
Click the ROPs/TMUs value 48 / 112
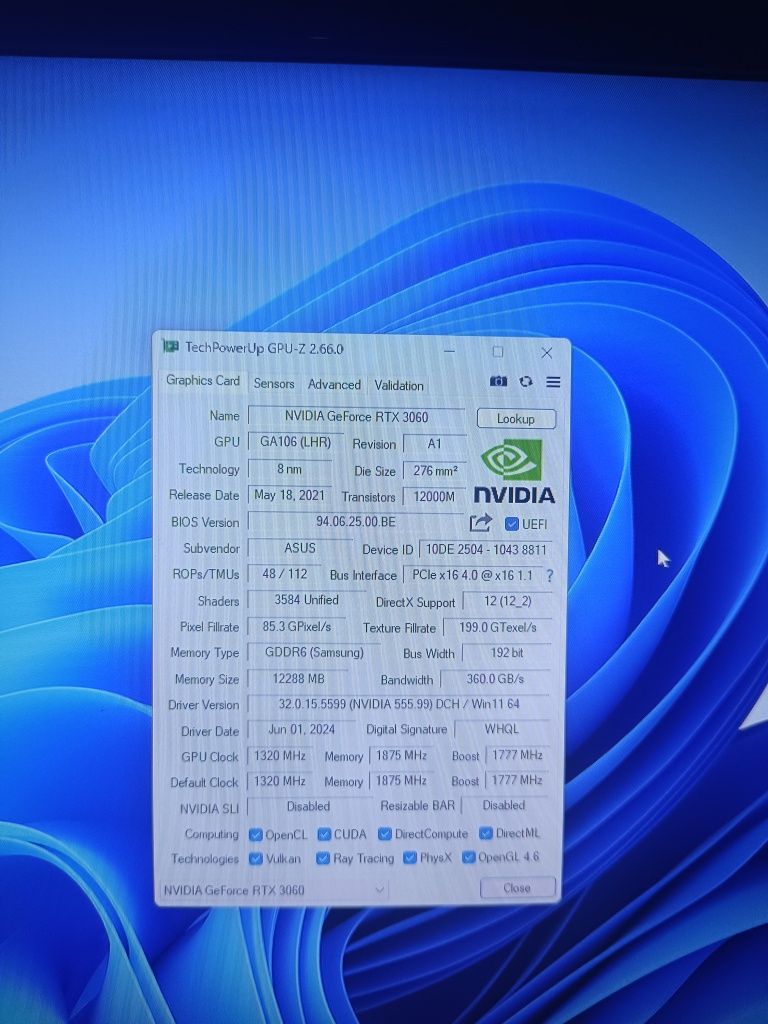(x=284, y=574)
